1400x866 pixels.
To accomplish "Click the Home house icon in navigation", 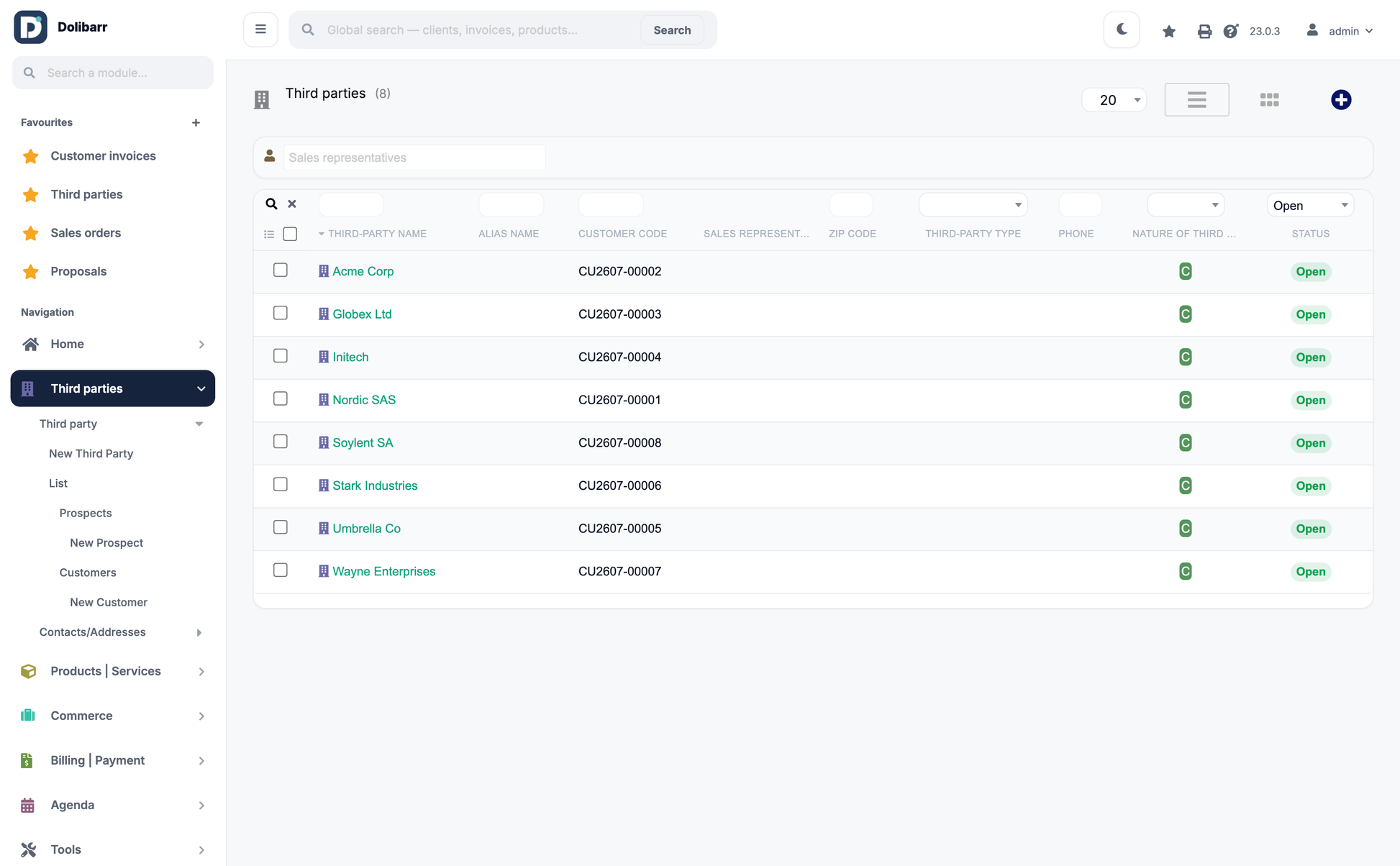I will click(x=30, y=345).
